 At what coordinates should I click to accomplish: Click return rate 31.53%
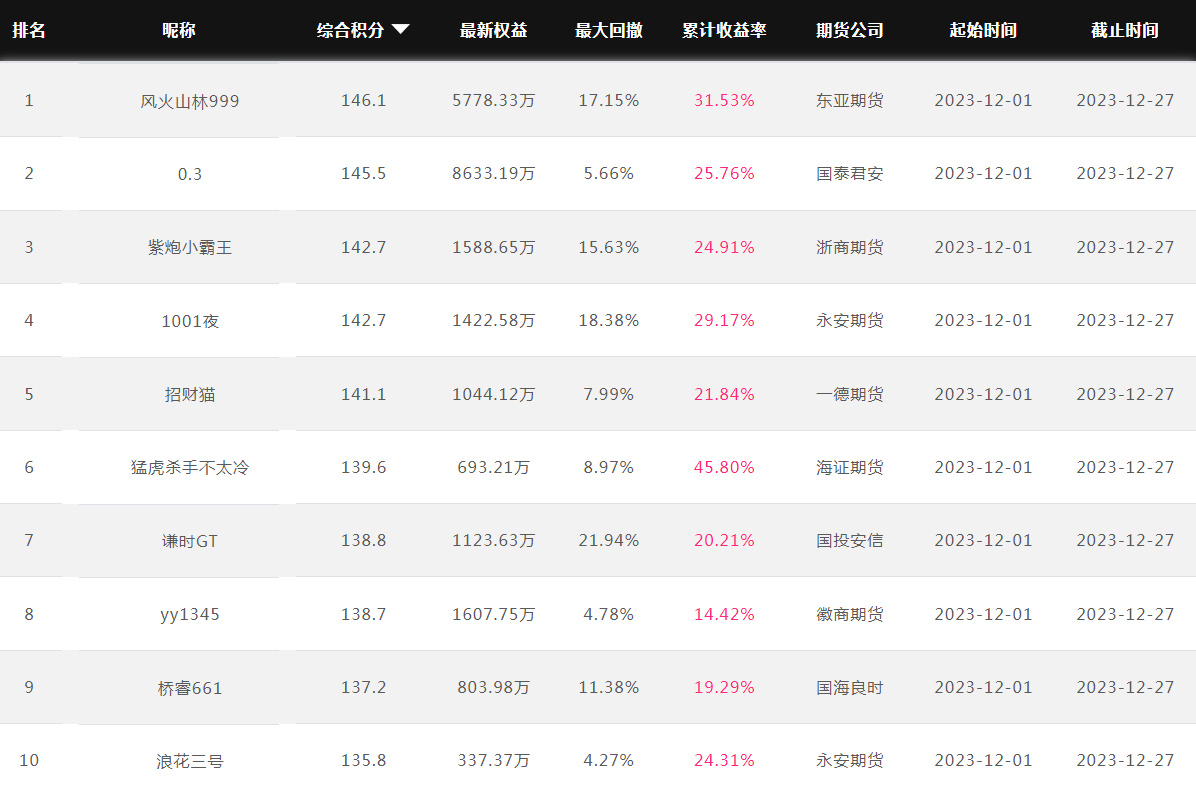(x=724, y=101)
